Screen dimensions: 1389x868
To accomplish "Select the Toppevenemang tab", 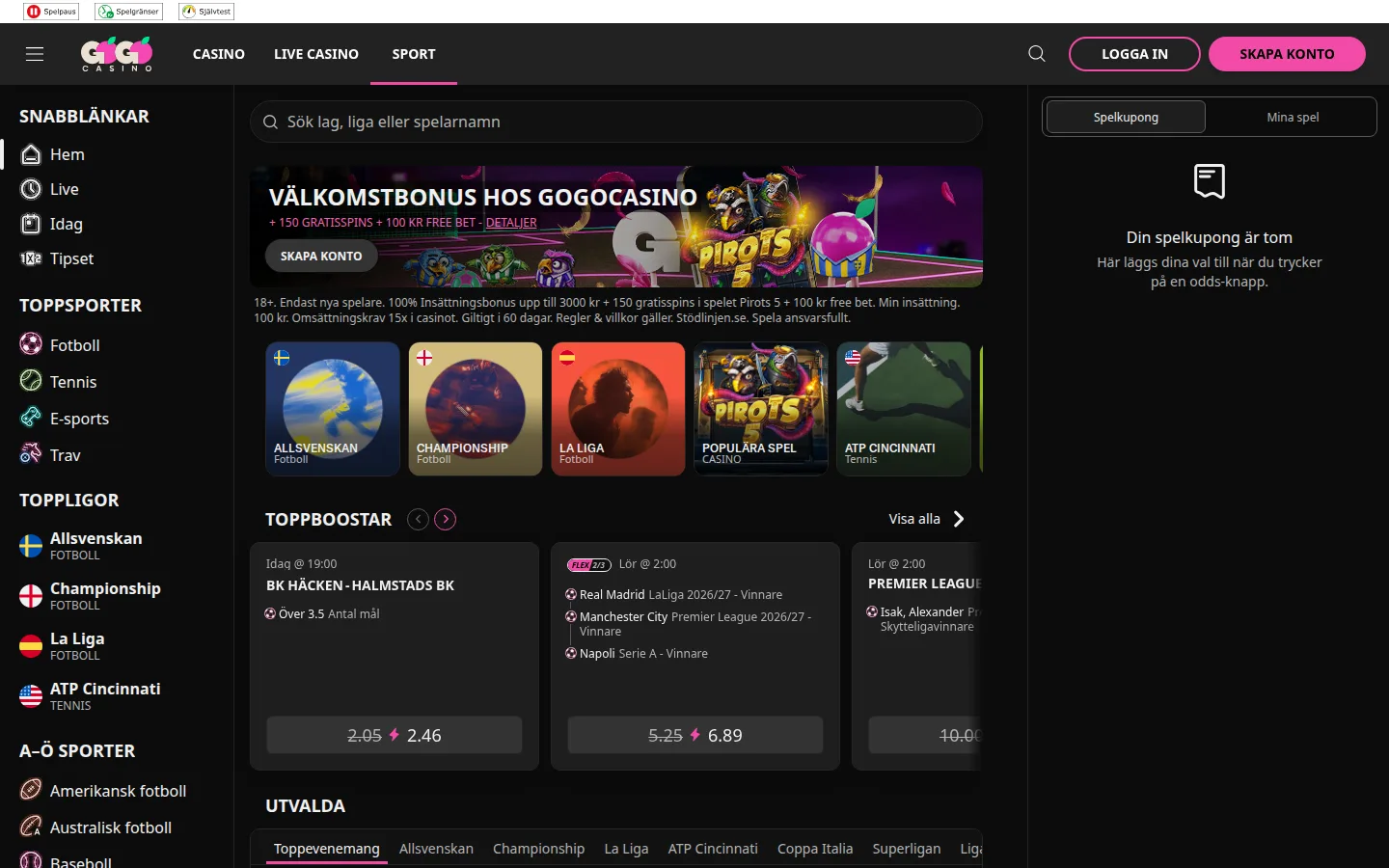I will click(x=327, y=849).
